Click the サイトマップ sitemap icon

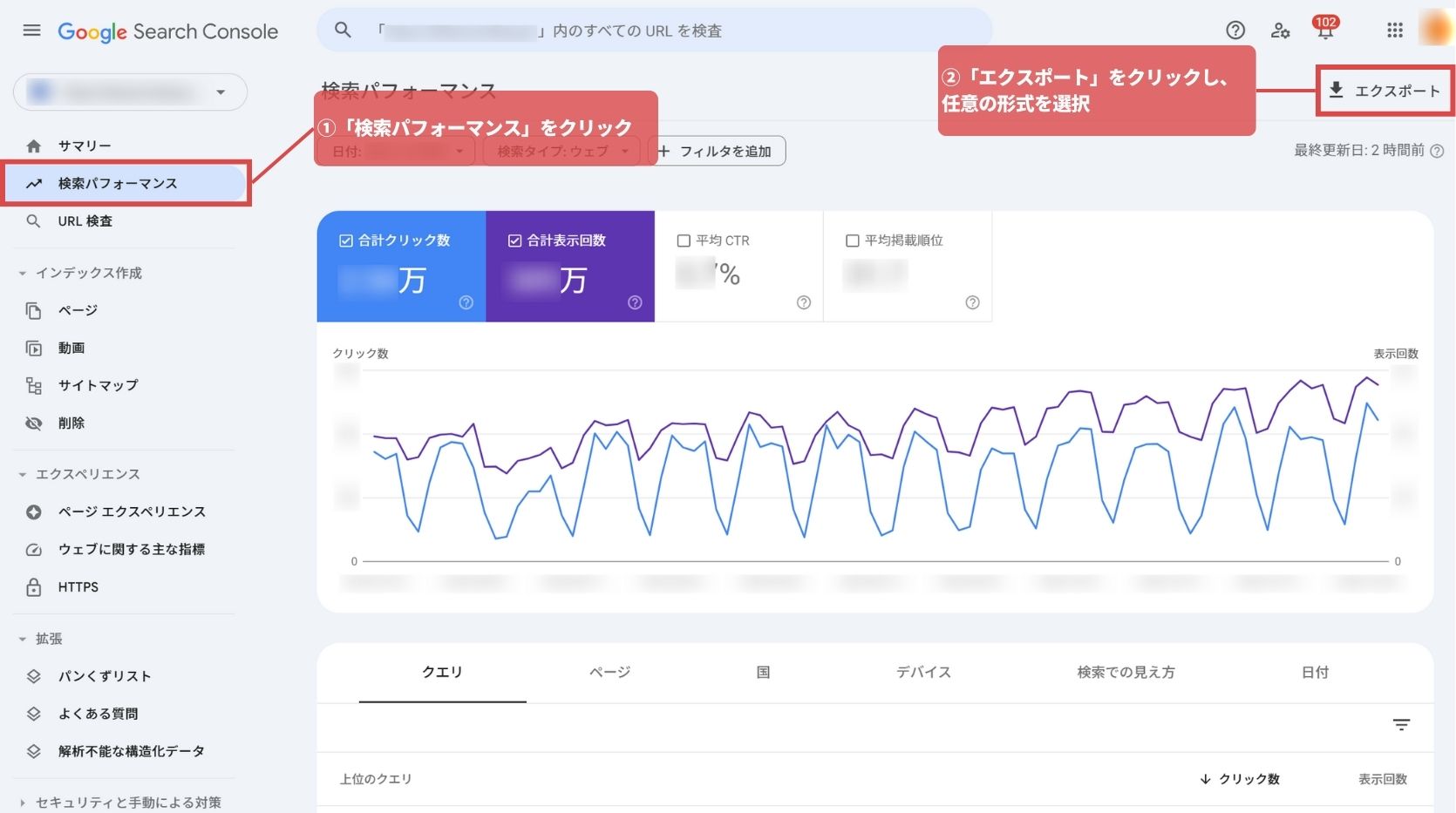(34, 385)
